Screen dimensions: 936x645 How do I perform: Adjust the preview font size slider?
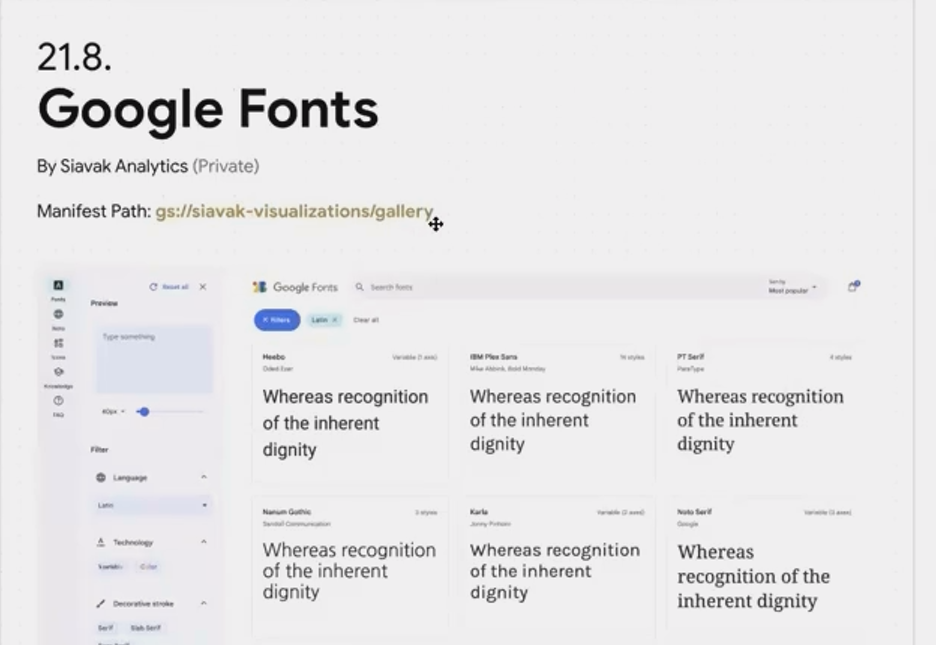point(143,412)
